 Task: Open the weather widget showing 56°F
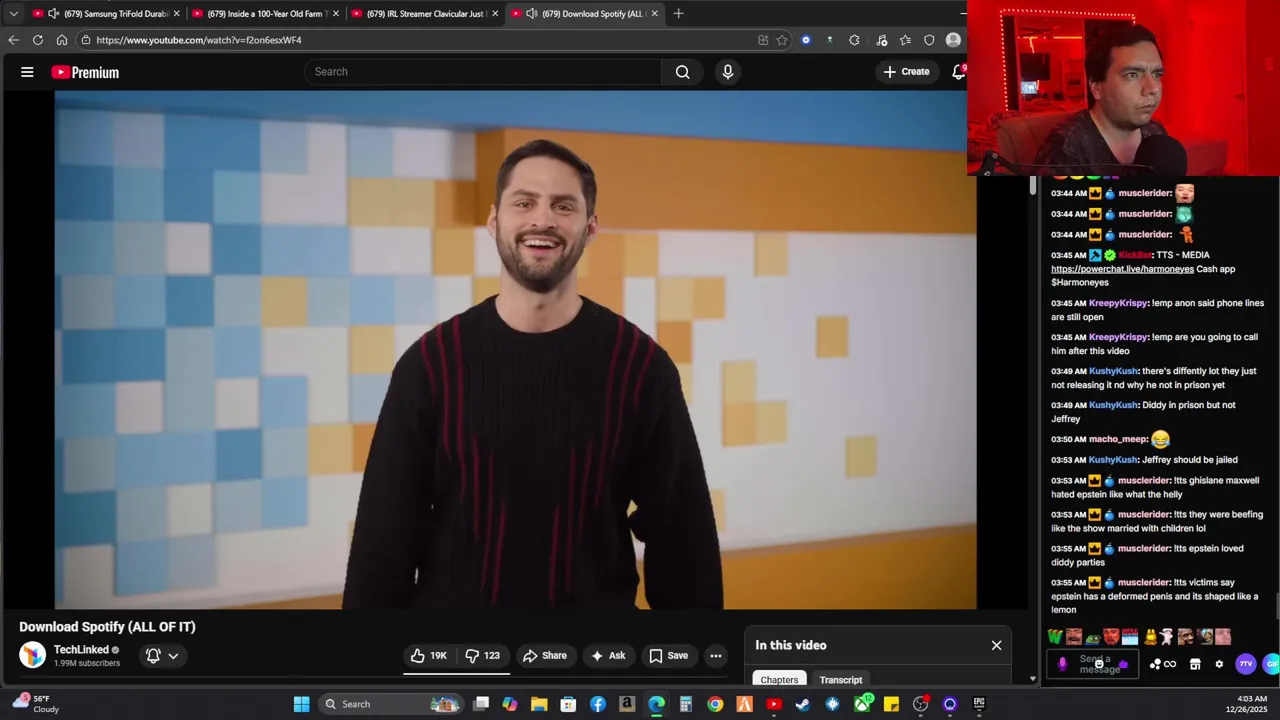tap(34, 704)
